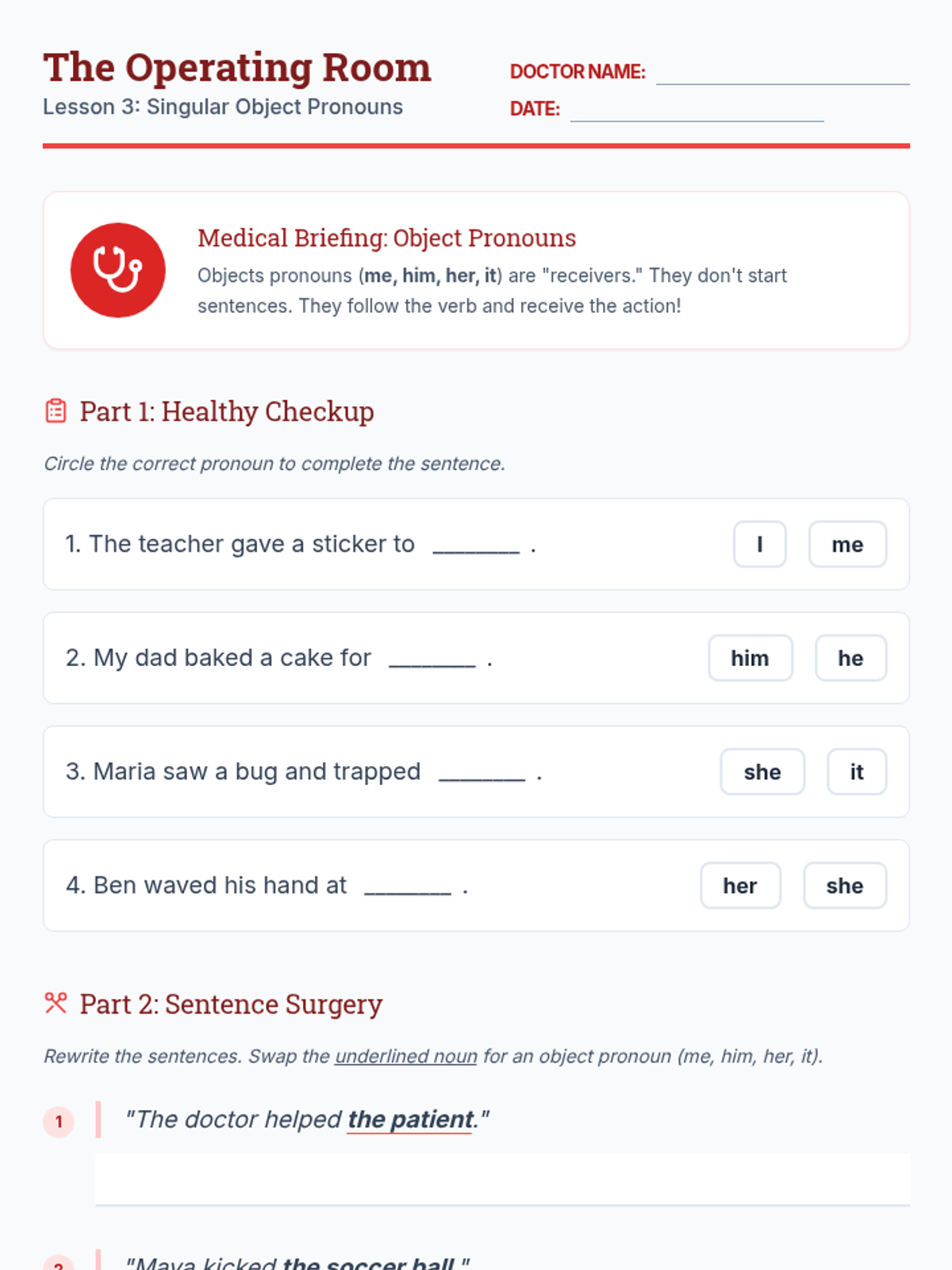Click the Date input line

coord(697,110)
